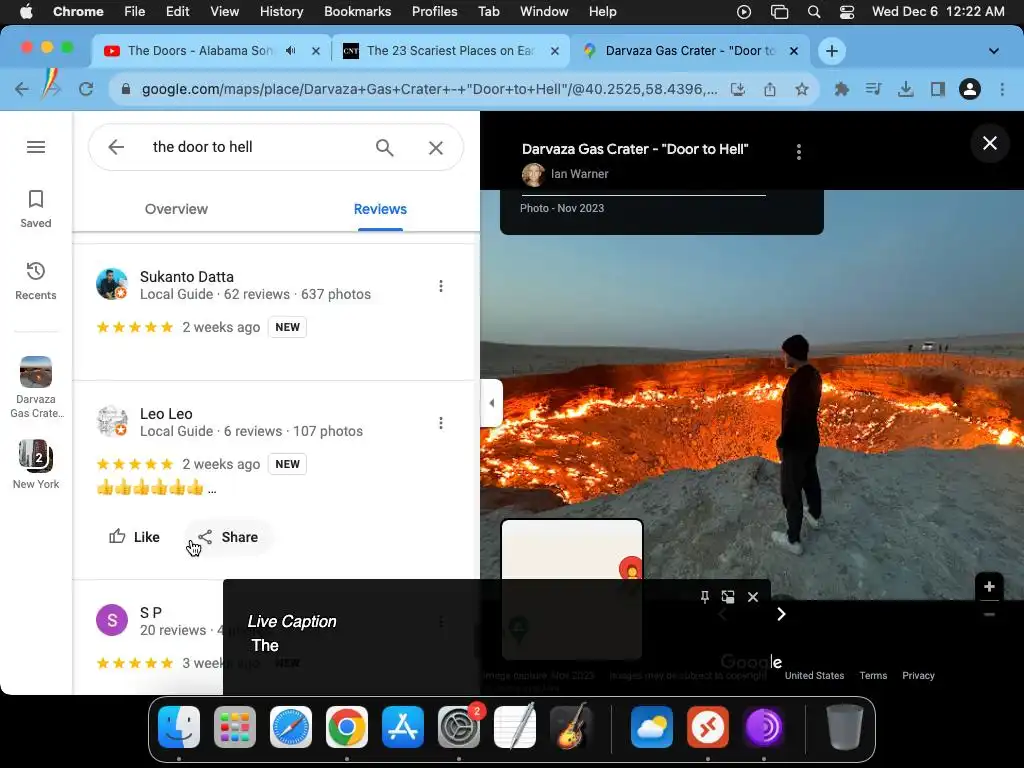The width and height of the screenshot is (1024, 768).
Task: Open Ian Warner photographer profile
Action: coord(579,174)
